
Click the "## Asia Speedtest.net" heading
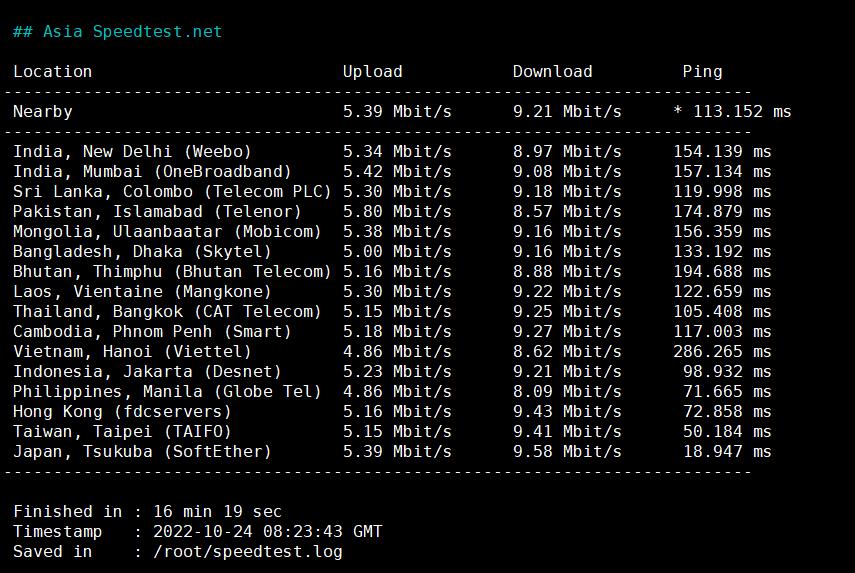tap(117, 32)
